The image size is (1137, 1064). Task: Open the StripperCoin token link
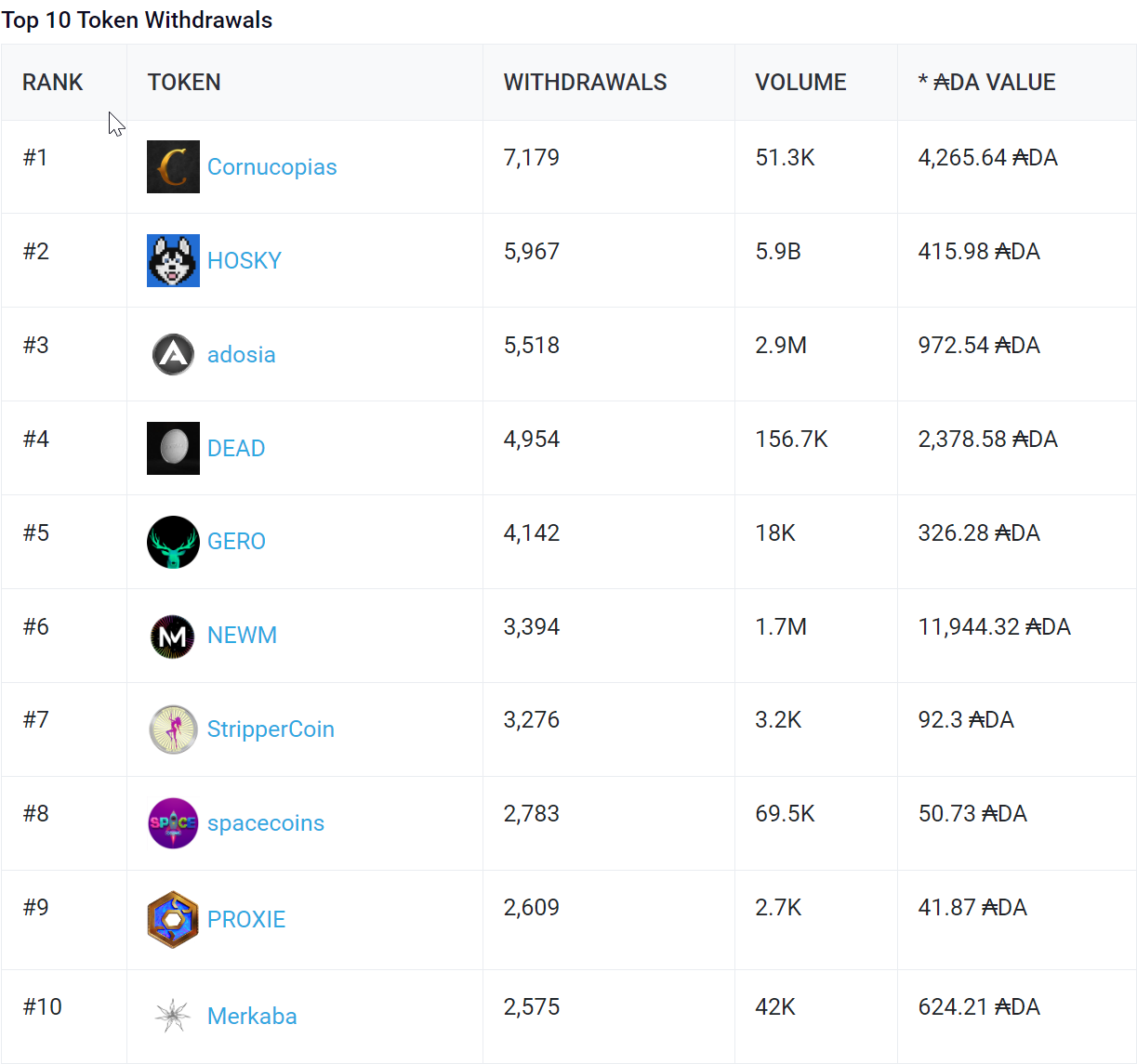(271, 729)
